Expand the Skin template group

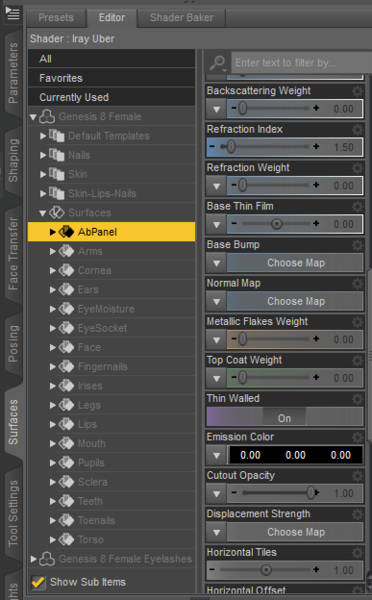coord(43,174)
